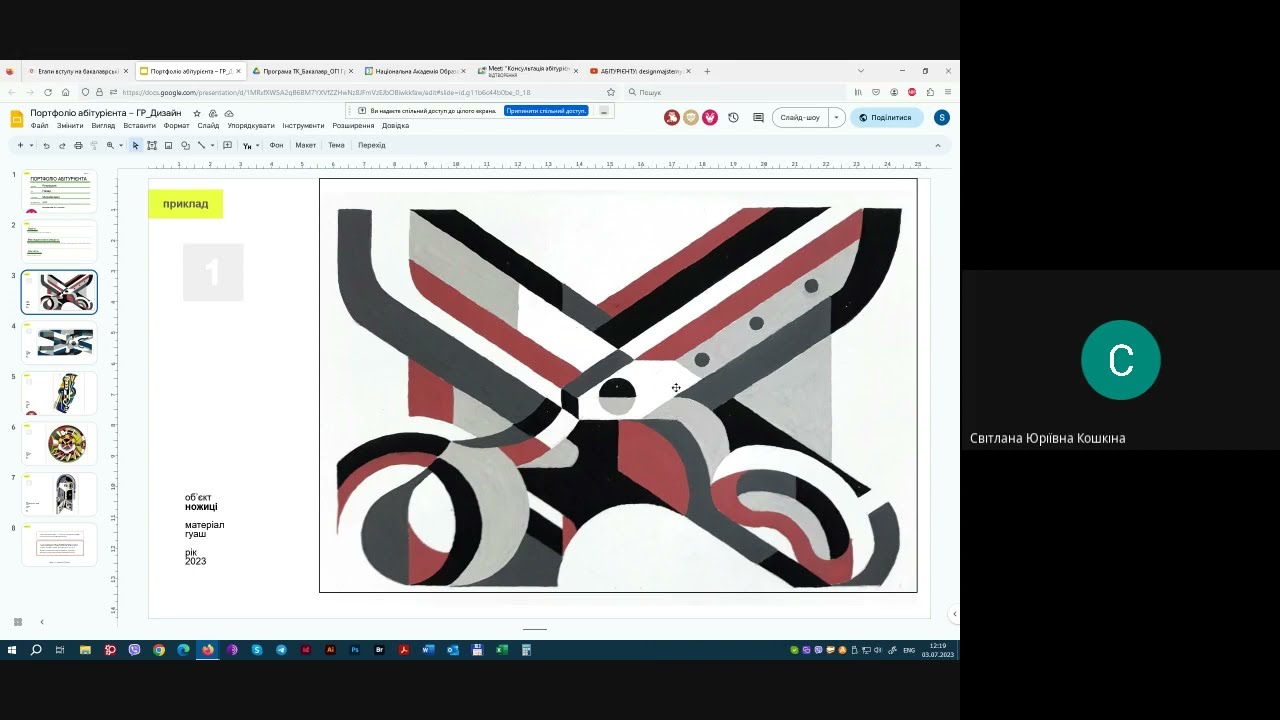The image size is (1280, 720).
Task: Click the Тема theme button
Action: 336,145
